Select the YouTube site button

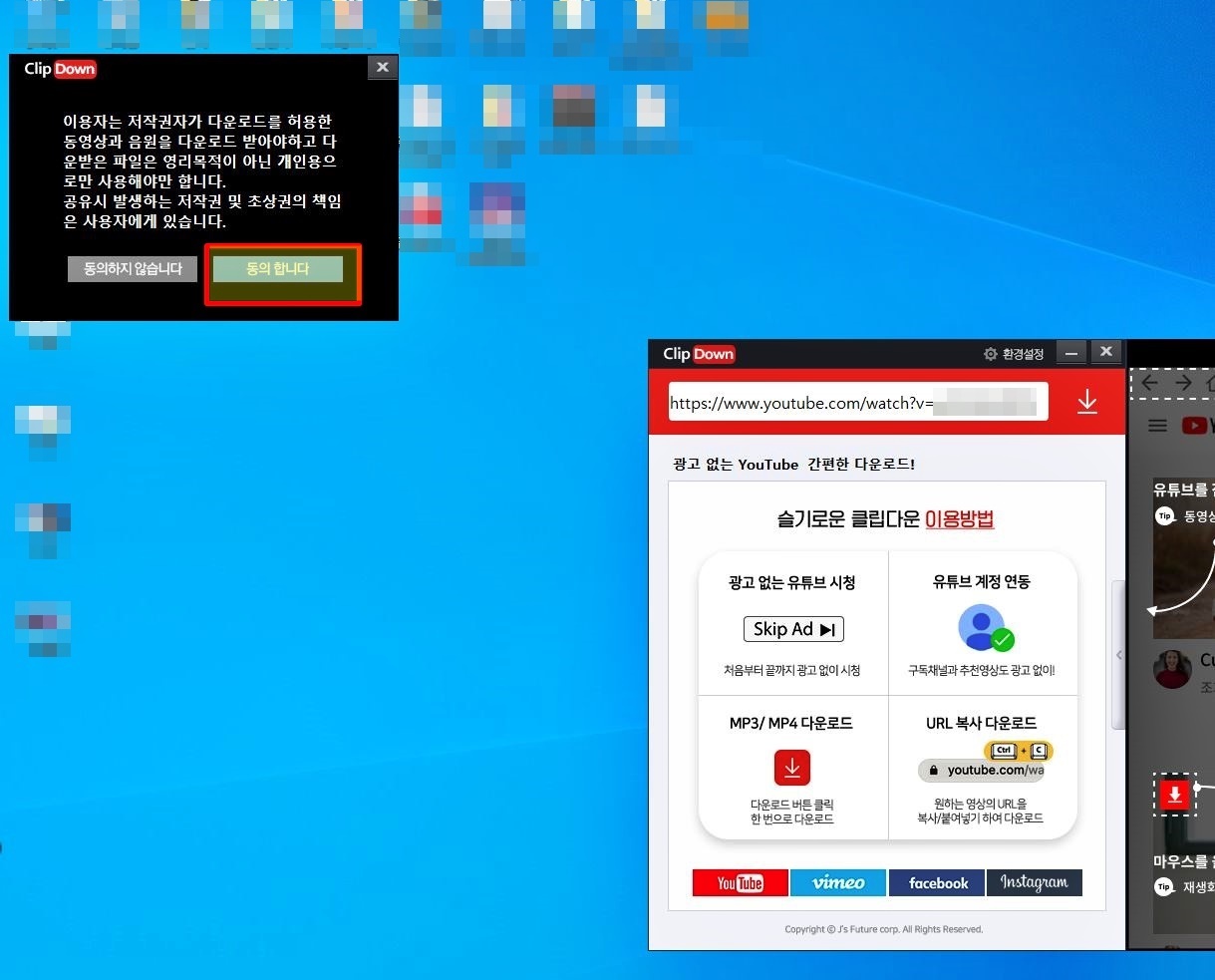741,883
